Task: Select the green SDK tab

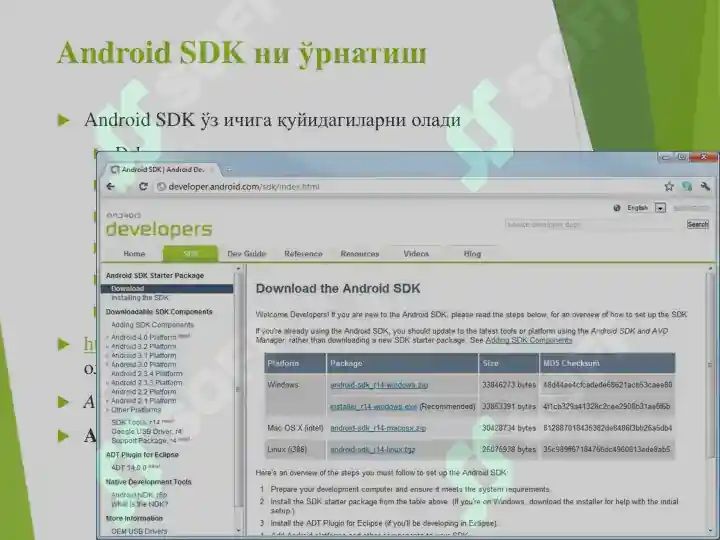Action: click(190, 253)
